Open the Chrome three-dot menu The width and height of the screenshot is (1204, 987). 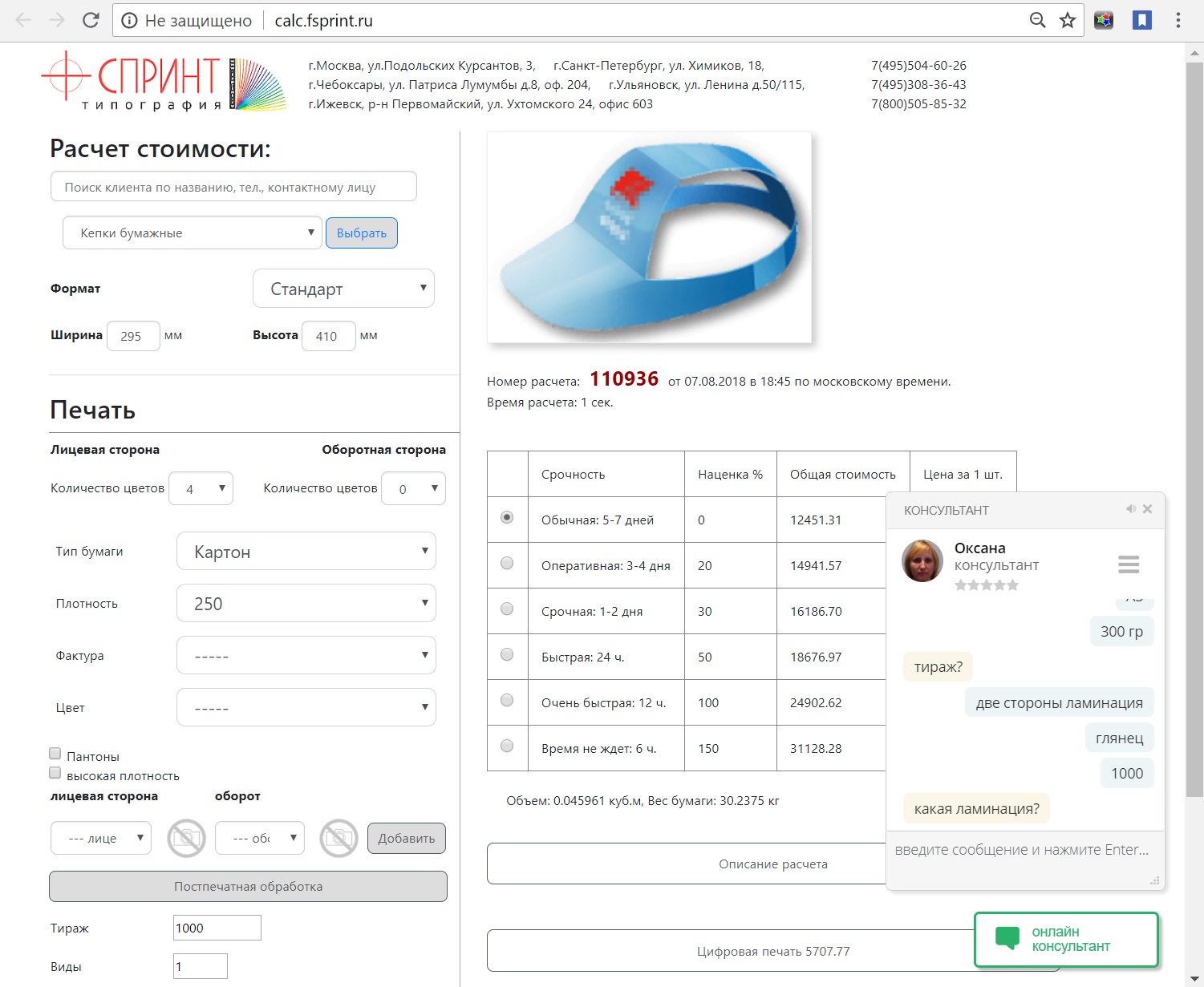tap(1178, 20)
